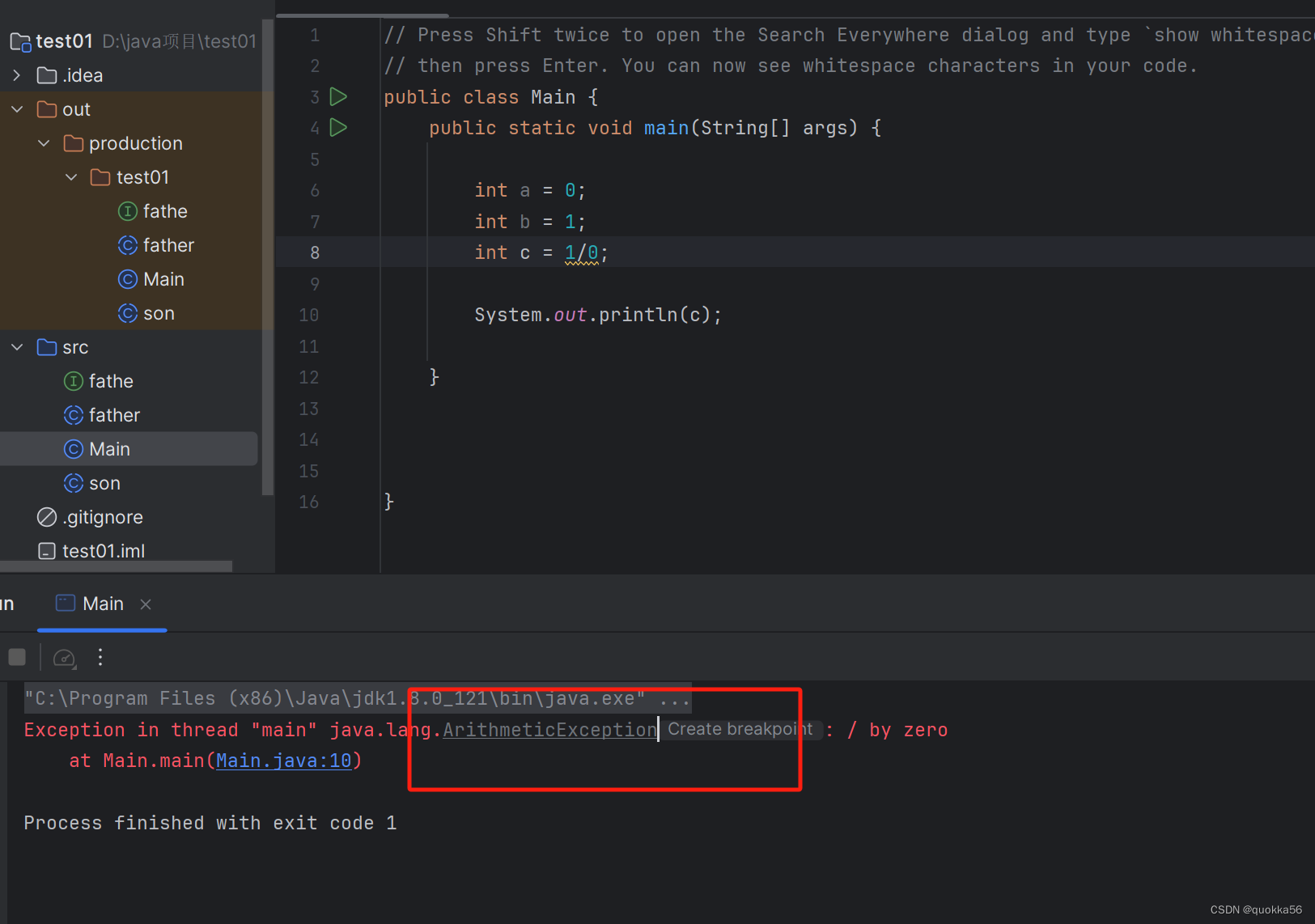Click the ArithmeticException link in console

[549, 730]
